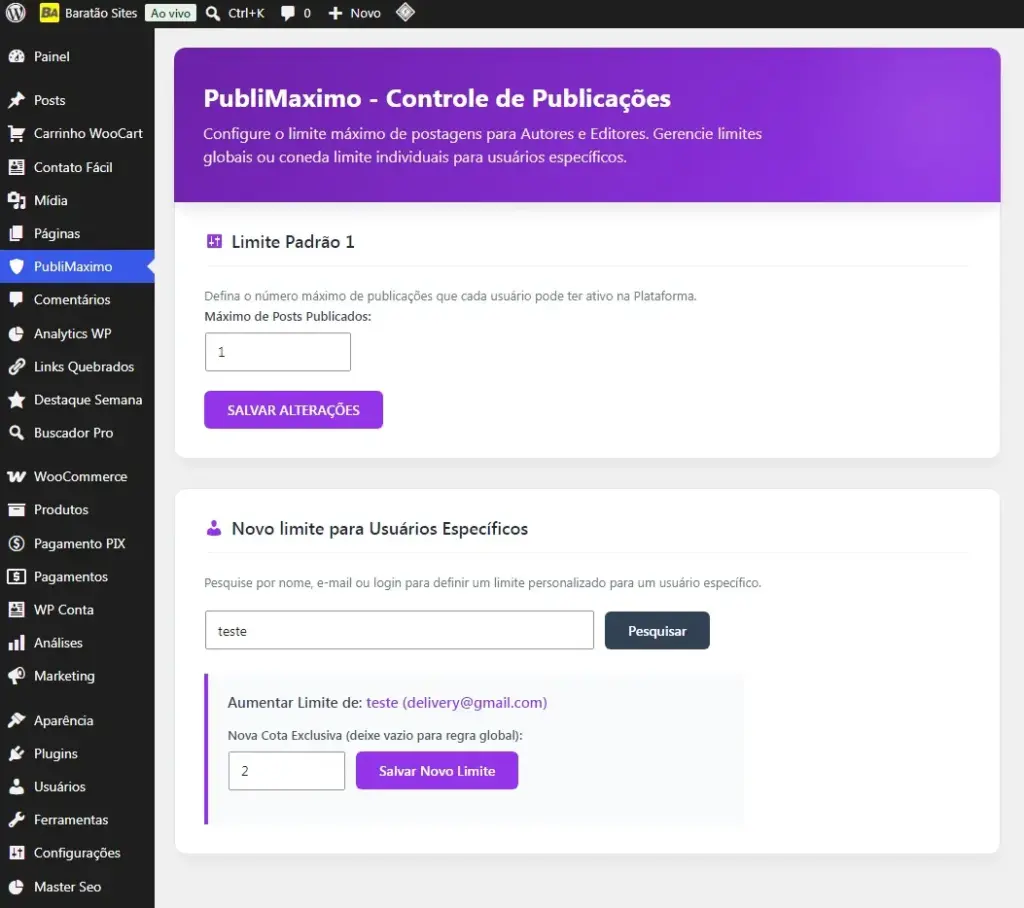Click WP Conta menu icon

click(16, 609)
